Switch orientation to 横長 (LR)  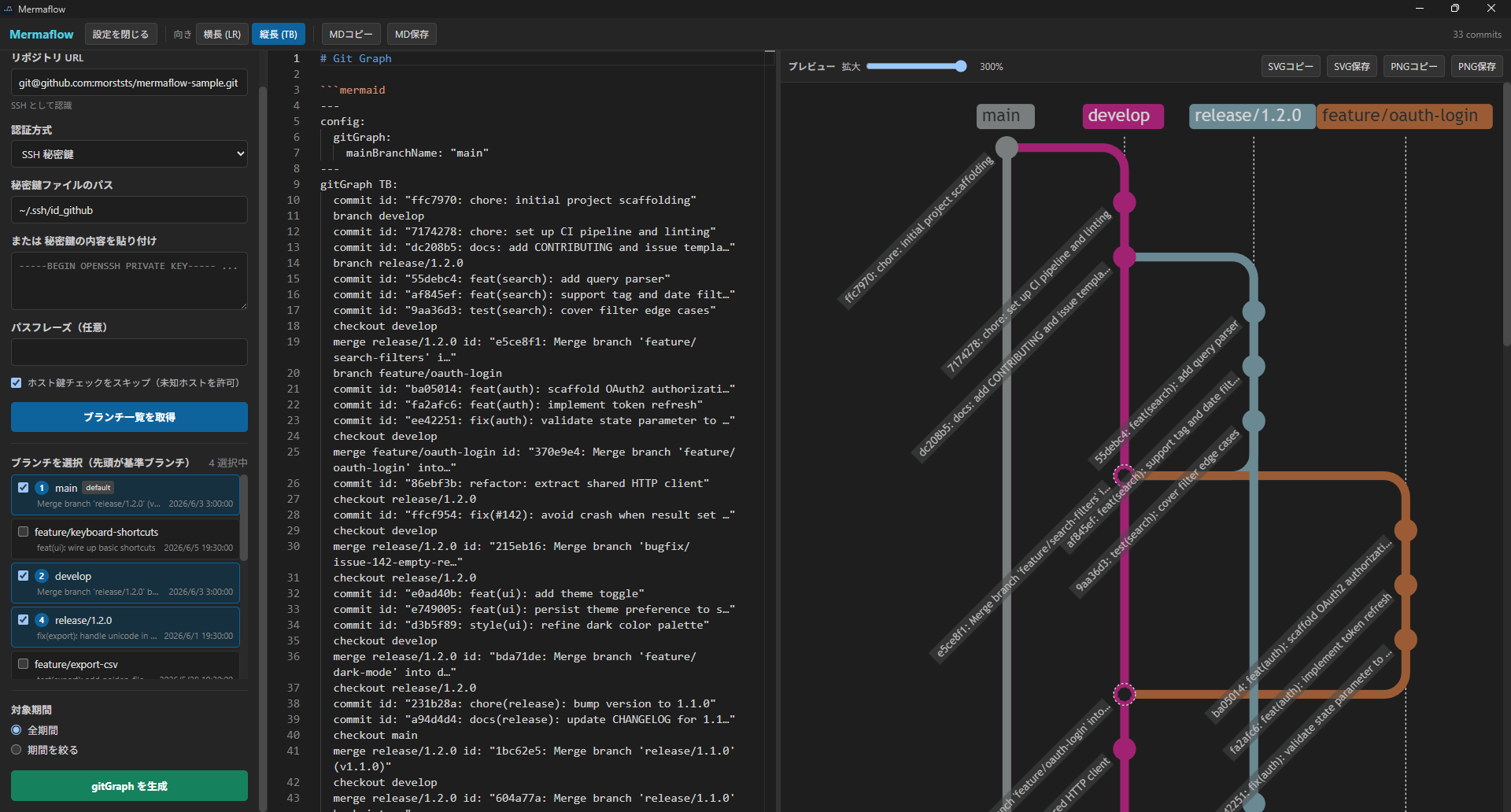(222, 35)
